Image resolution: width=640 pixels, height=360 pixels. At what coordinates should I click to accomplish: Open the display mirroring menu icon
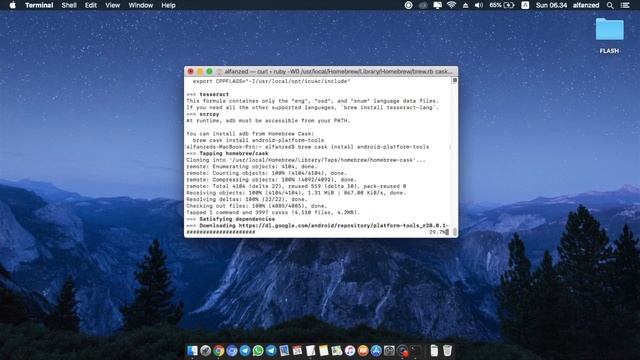point(437,5)
